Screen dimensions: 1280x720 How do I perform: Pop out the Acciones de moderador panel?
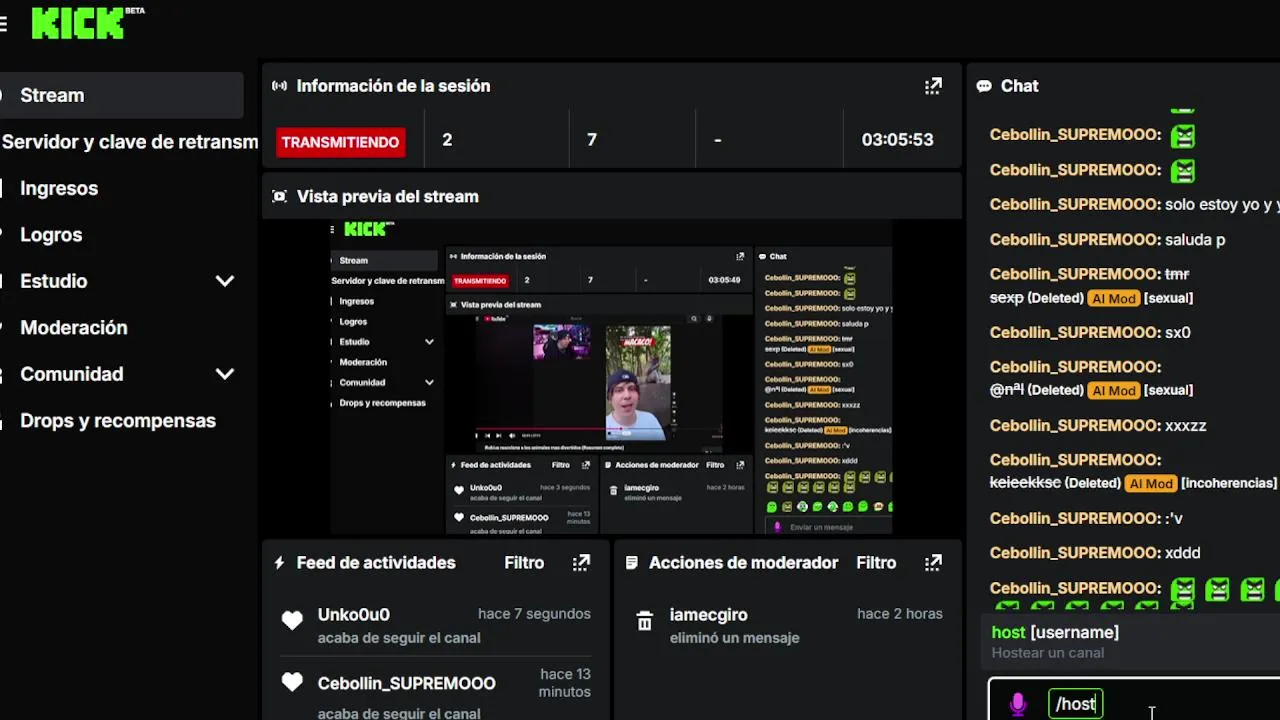933,563
